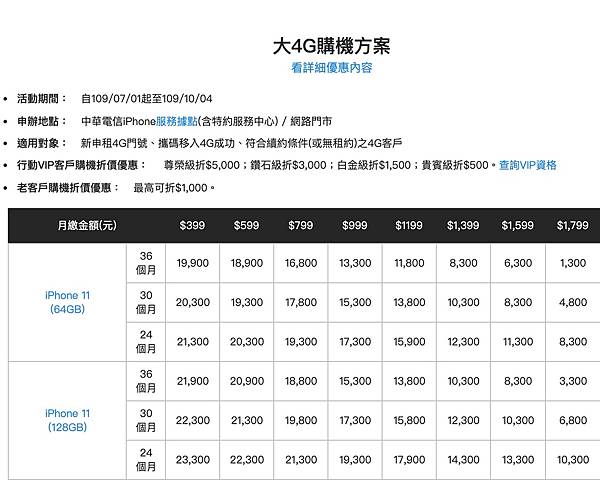
Task: Click the 月繳金額(元) header cell
Action: point(87,225)
